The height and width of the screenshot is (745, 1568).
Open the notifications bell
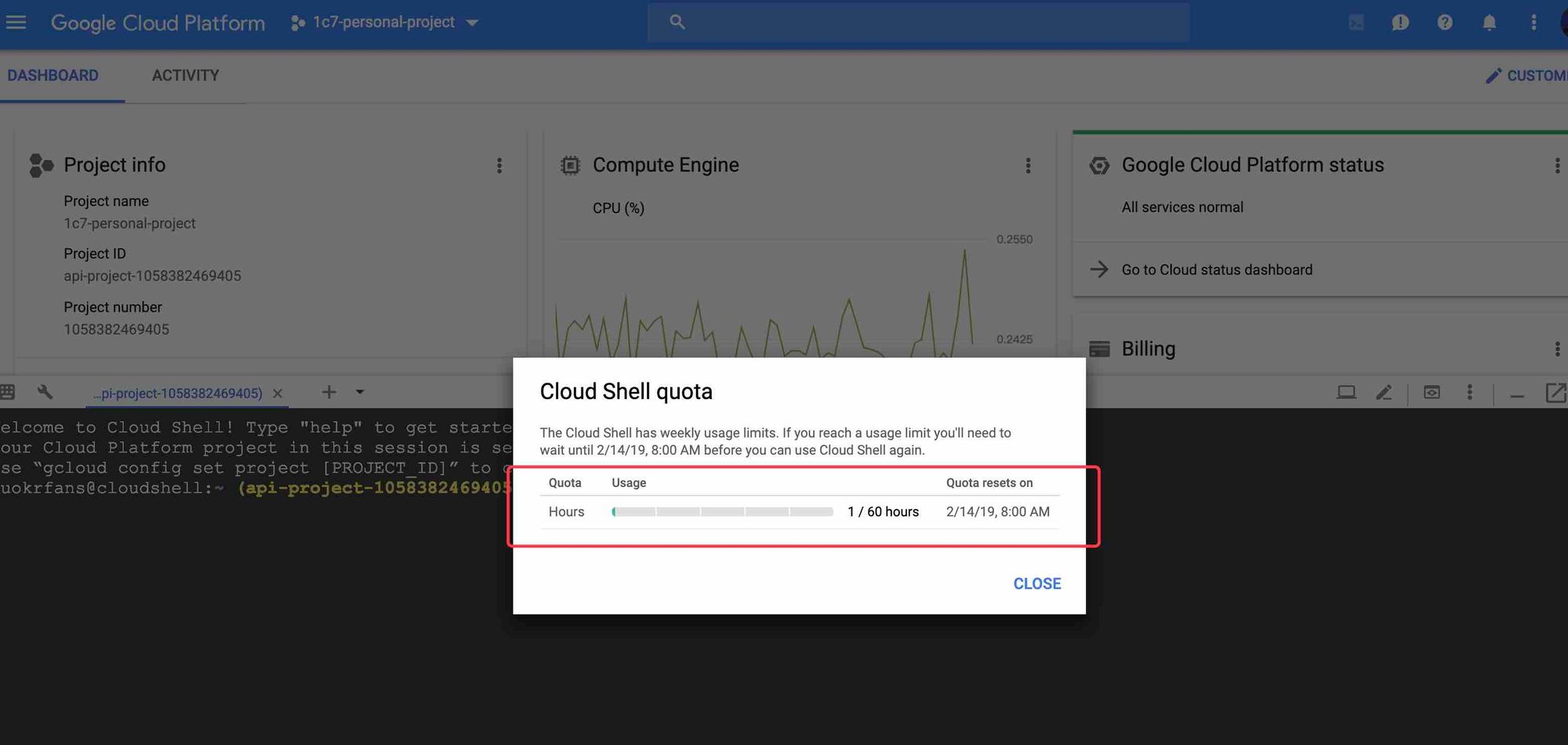(x=1490, y=23)
